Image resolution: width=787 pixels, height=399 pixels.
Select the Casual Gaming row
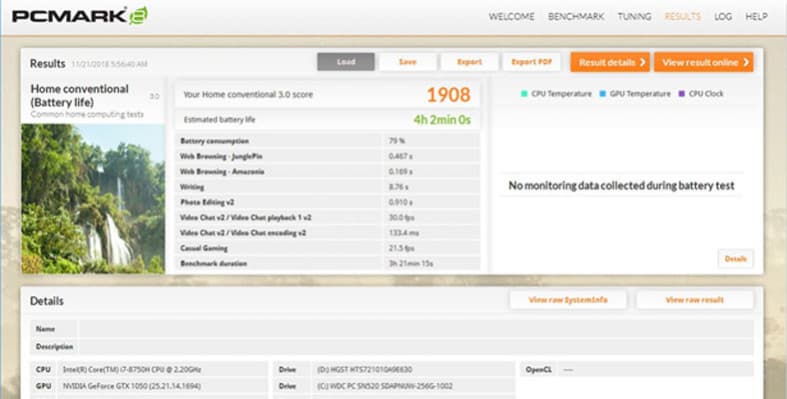pyautogui.click(x=327, y=248)
